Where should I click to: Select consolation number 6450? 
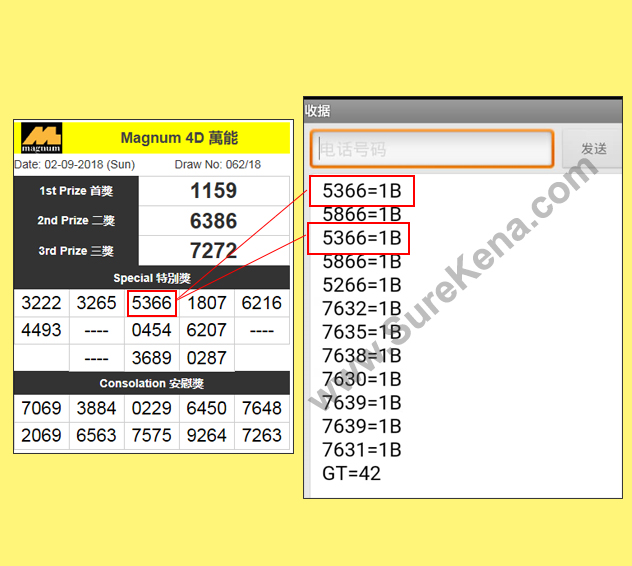point(207,408)
